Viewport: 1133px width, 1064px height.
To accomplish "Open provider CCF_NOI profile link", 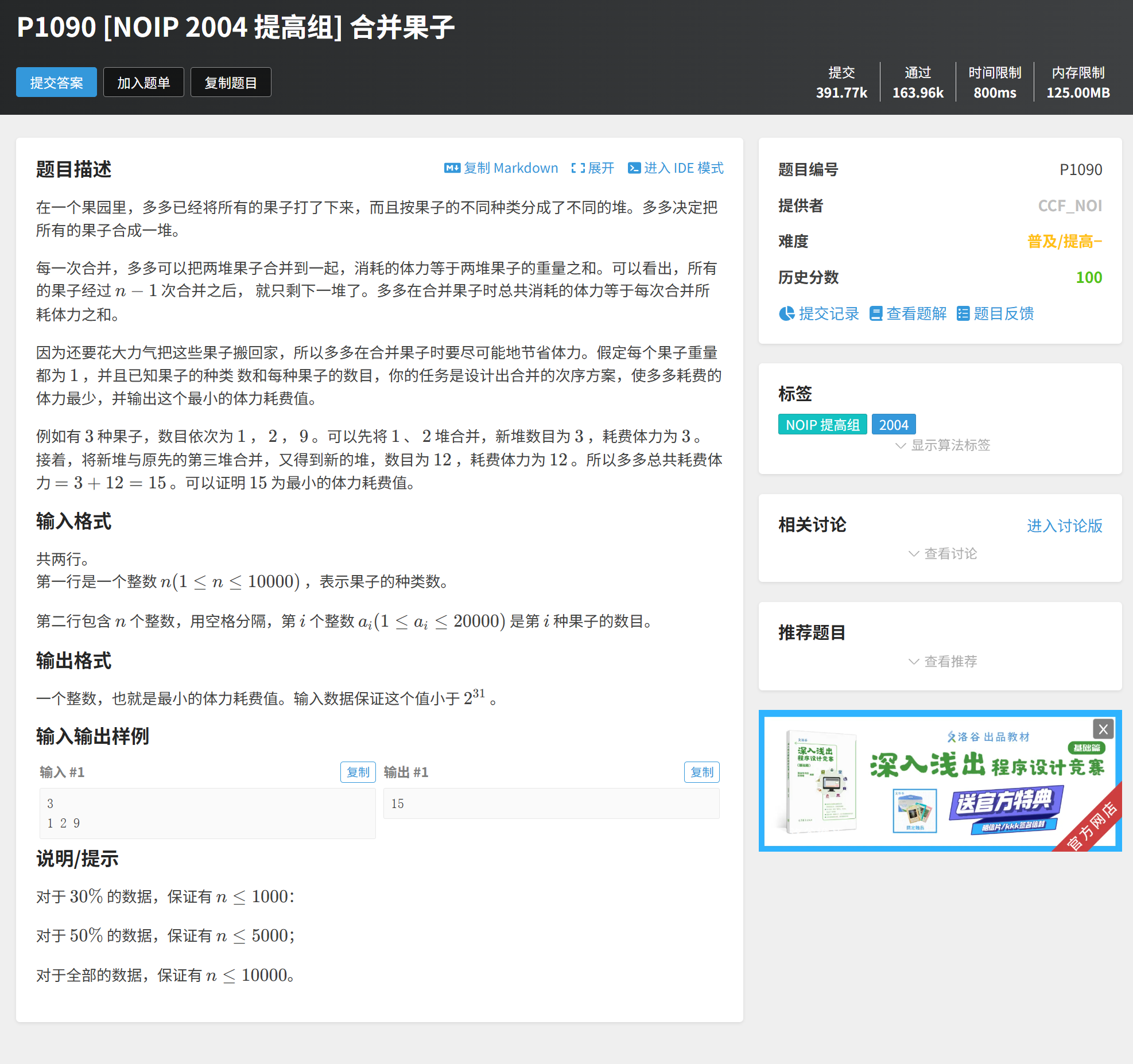I will click(x=1069, y=205).
